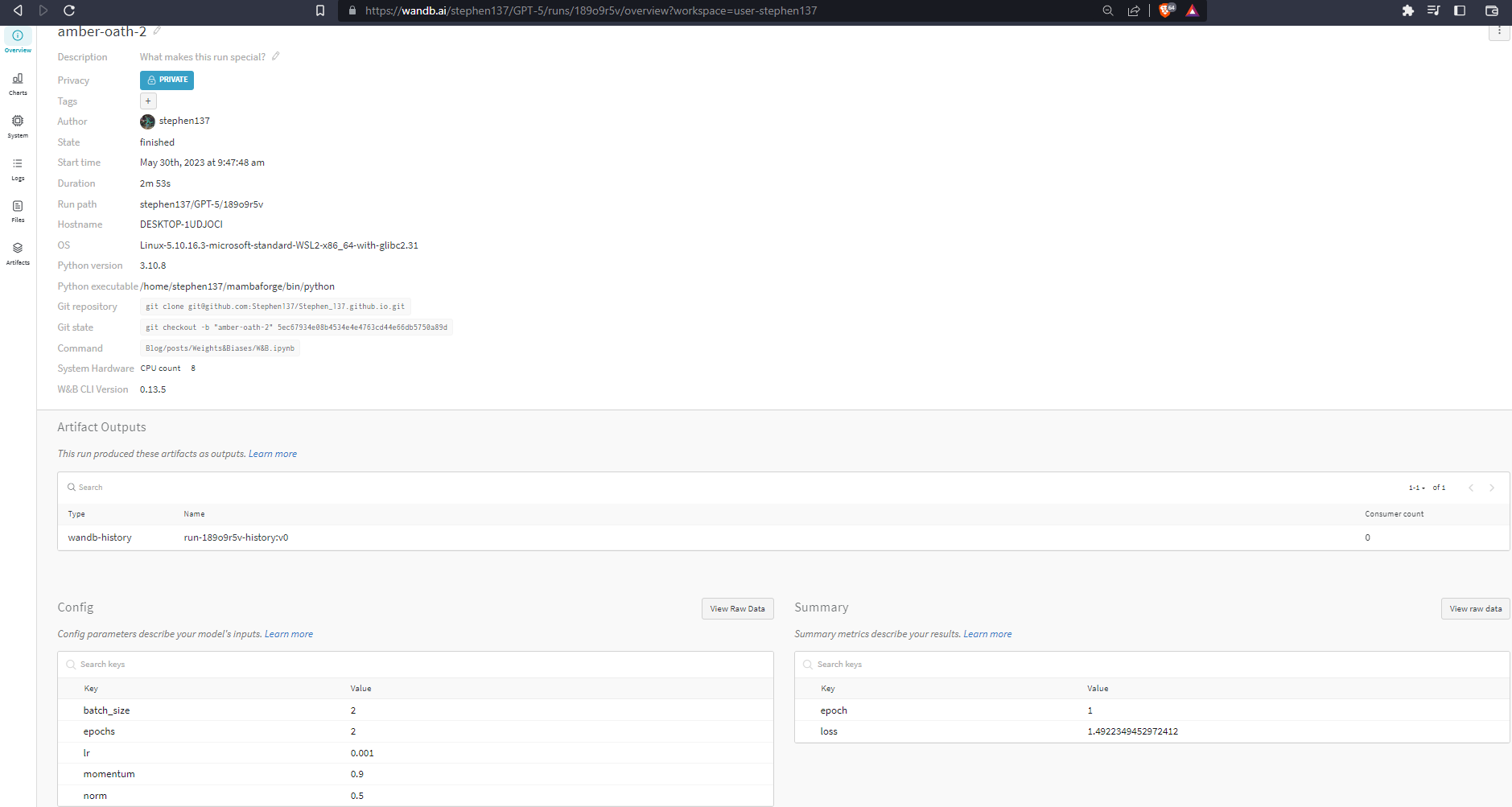Open Brave Shields icon
This screenshot has width=1512, height=807.
[1167, 10]
